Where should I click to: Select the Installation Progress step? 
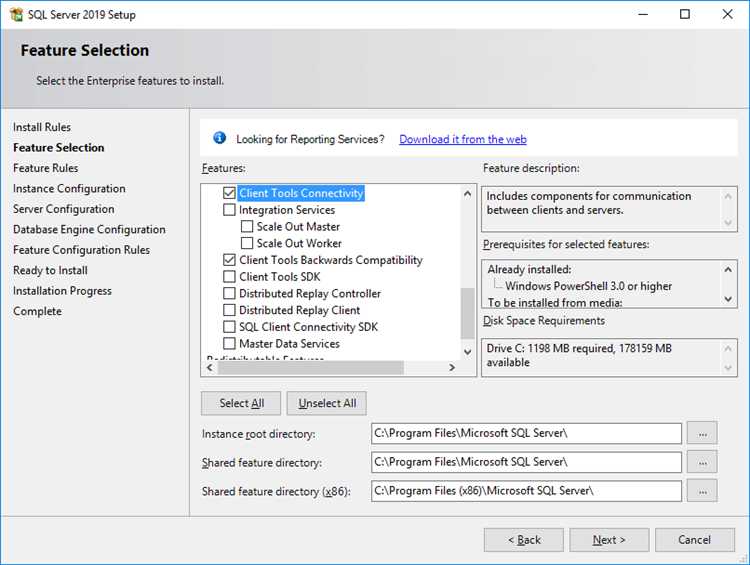coord(62,291)
